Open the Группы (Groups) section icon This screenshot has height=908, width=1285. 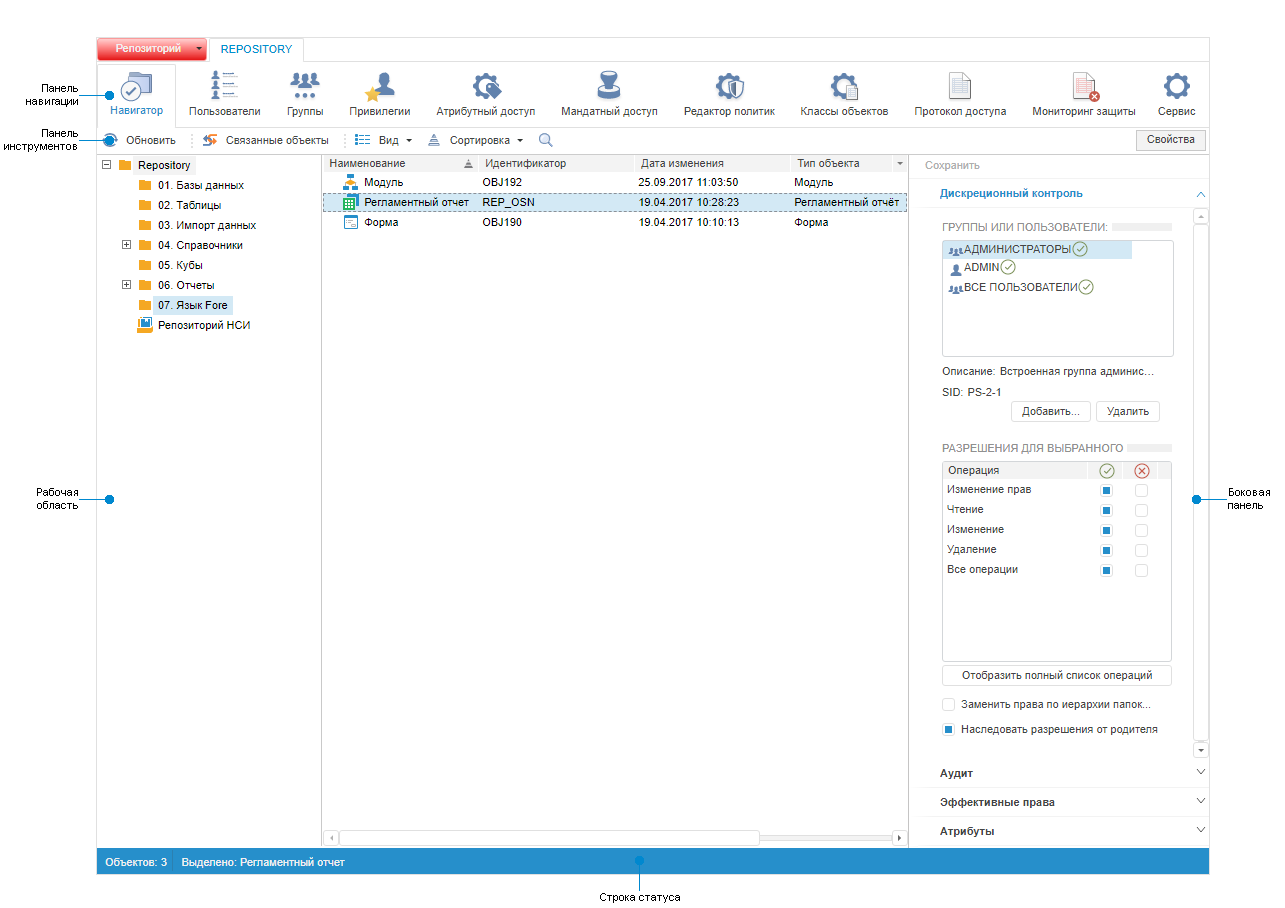pos(304,87)
